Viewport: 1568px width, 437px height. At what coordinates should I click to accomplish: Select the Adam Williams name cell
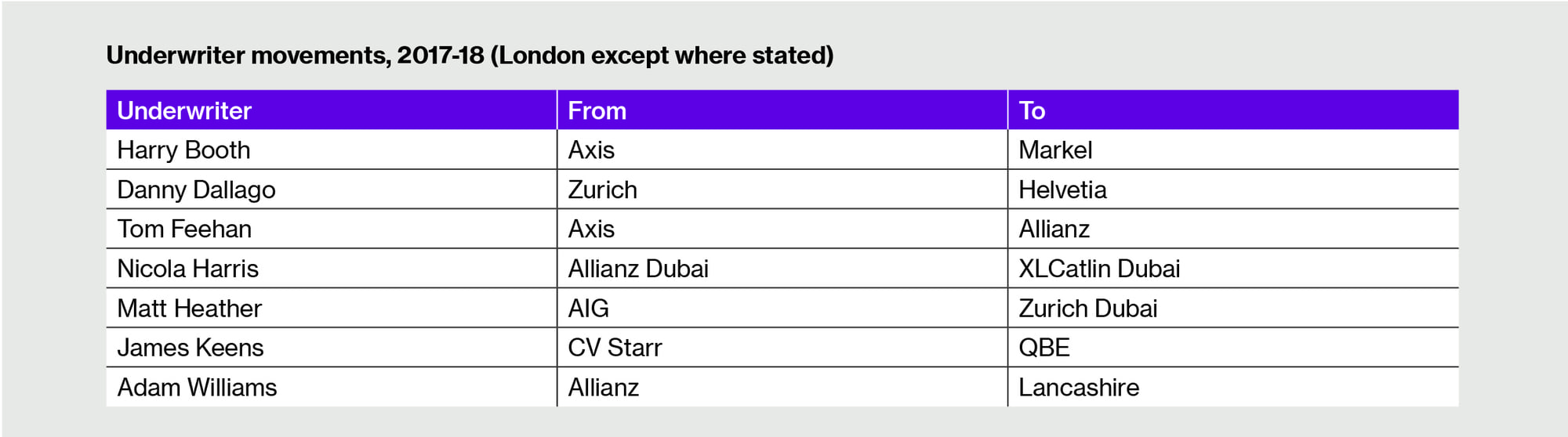click(331, 387)
